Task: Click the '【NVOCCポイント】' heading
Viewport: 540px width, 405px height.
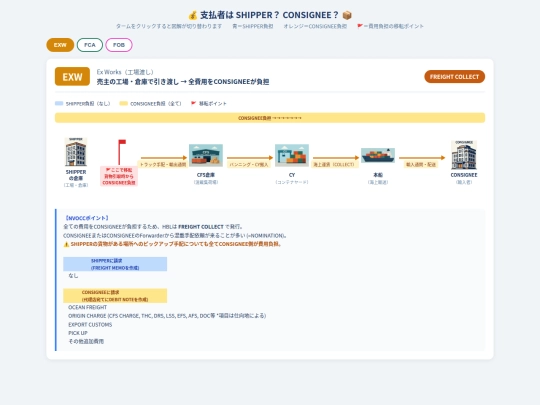Action: 87,218
